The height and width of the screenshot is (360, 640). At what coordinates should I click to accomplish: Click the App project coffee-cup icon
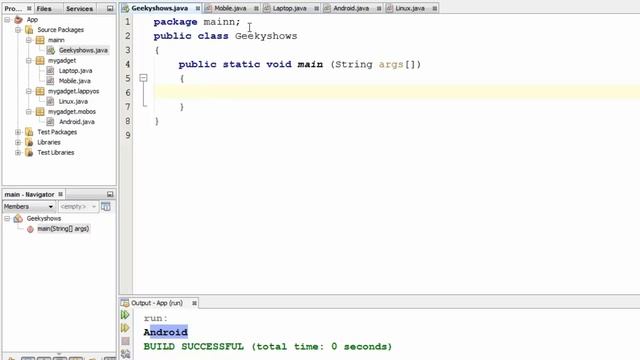click(18, 20)
